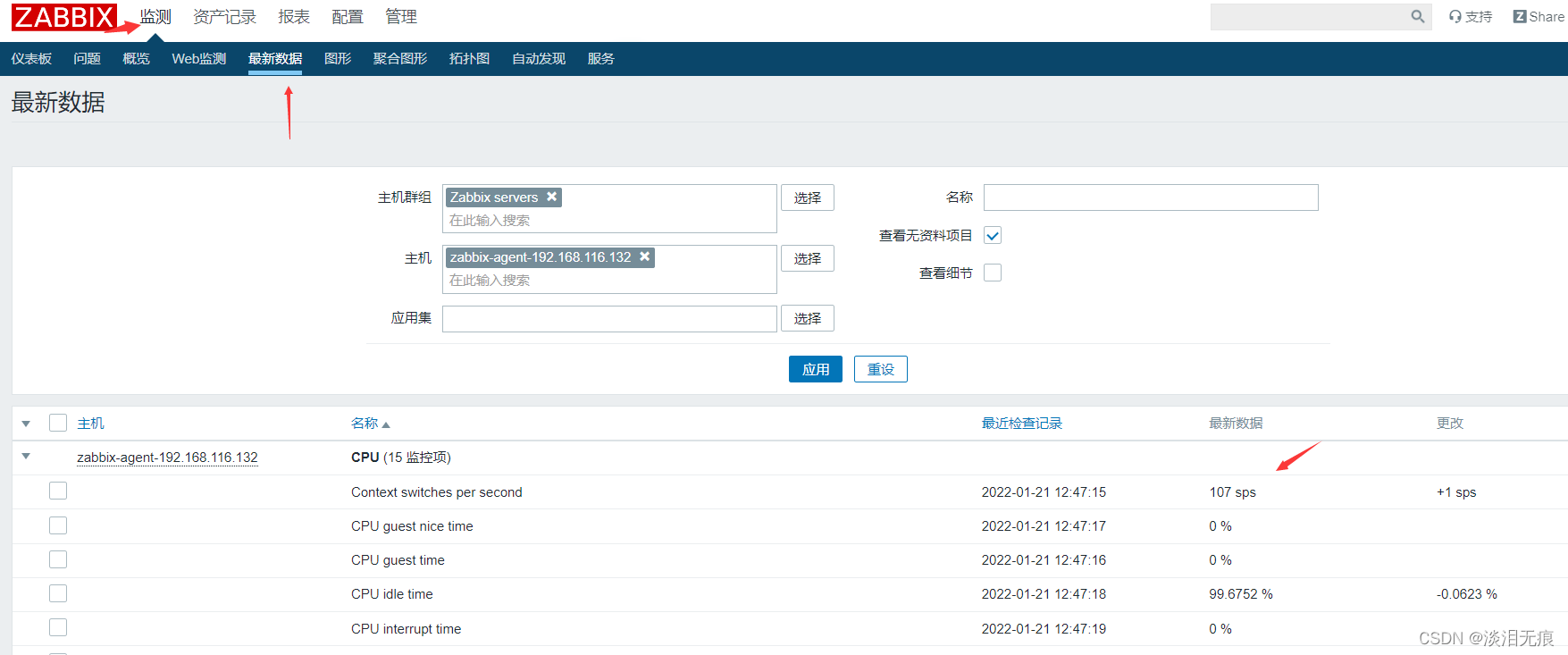Screen dimensions: 1568x655
Task: Click the 重设 reset button
Action: point(881,369)
